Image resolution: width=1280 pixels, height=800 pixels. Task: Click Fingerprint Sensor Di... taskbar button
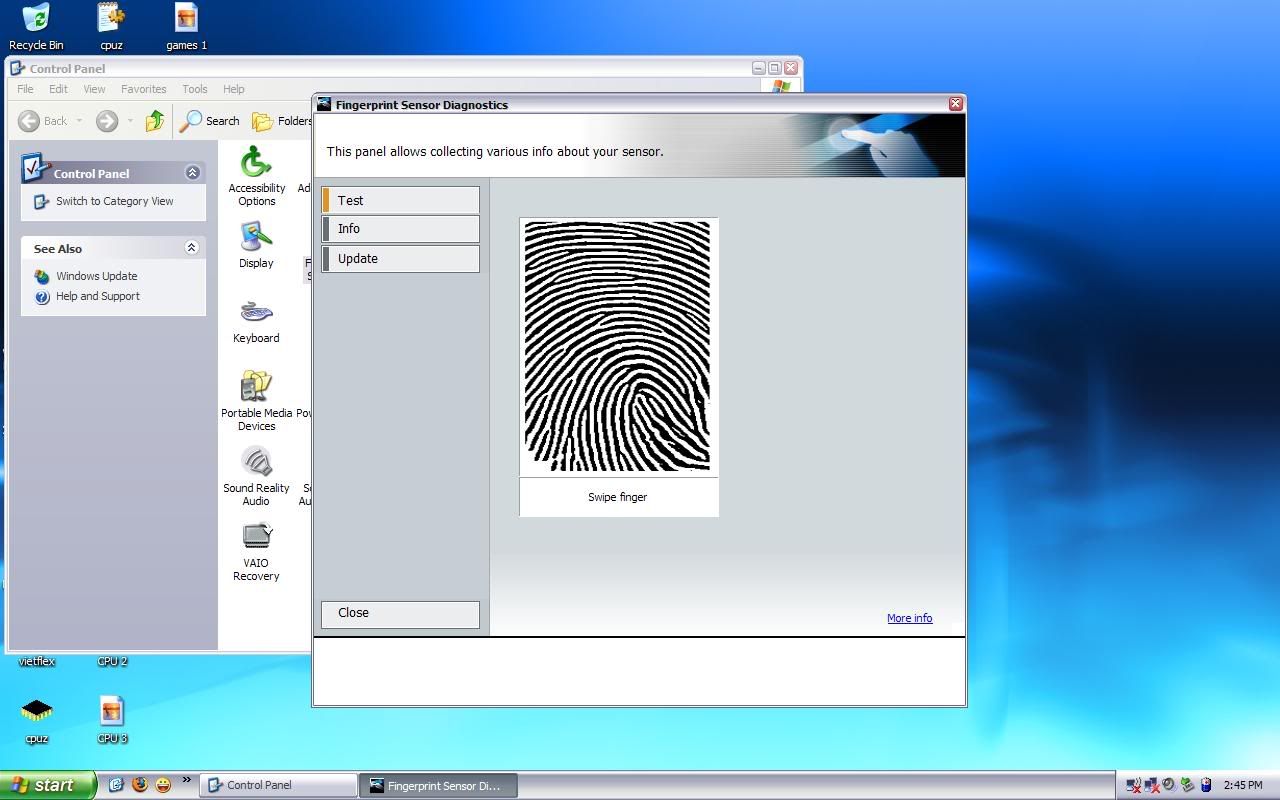440,785
